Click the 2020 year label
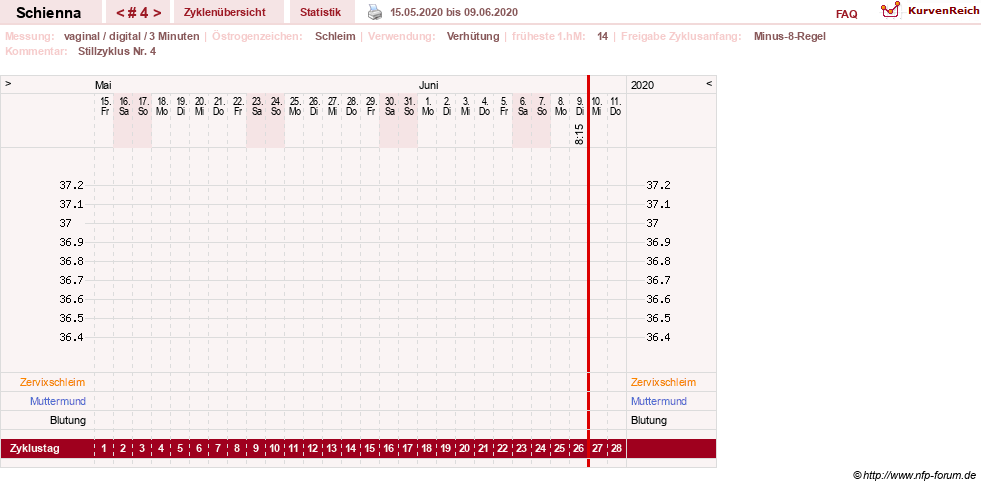This screenshot has height=487, width=981. click(x=643, y=85)
